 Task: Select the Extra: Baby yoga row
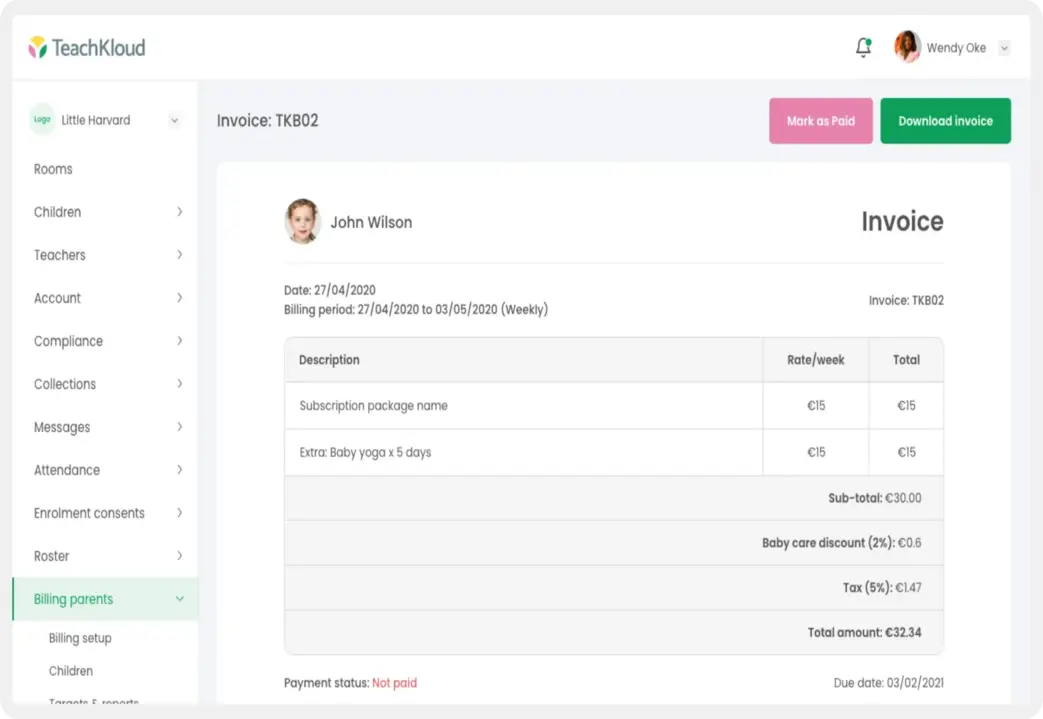613,452
